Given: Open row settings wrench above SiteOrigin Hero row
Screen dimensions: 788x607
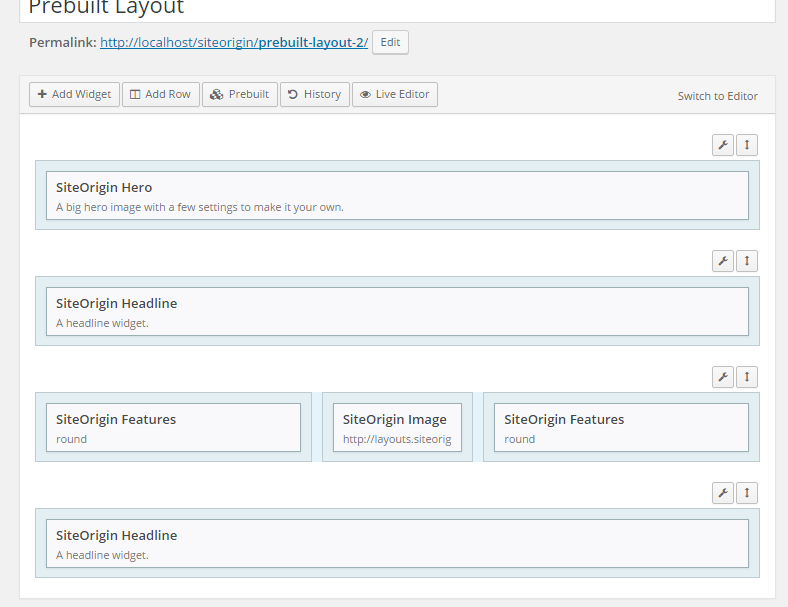Looking at the screenshot, I should click(723, 145).
